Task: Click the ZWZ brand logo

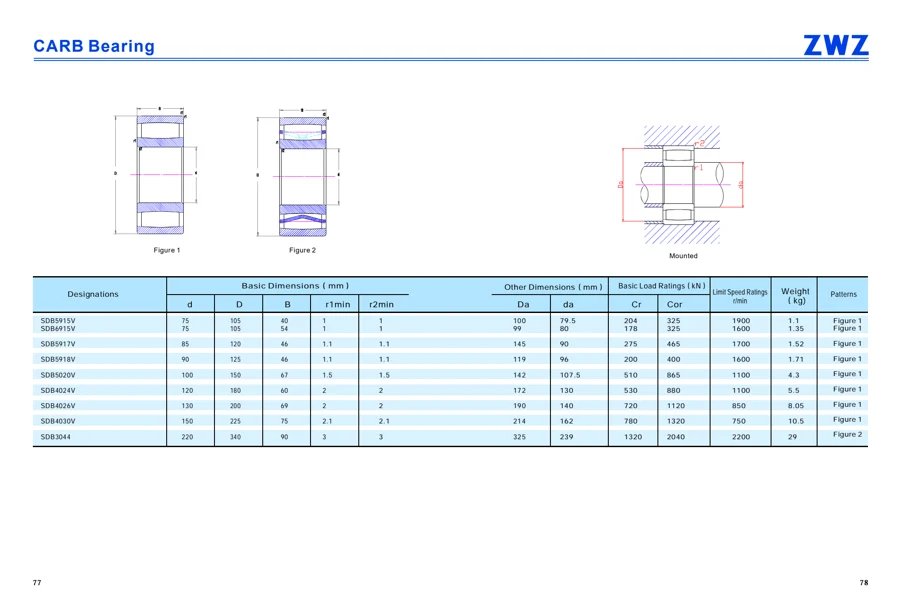Action: coord(836,45)
